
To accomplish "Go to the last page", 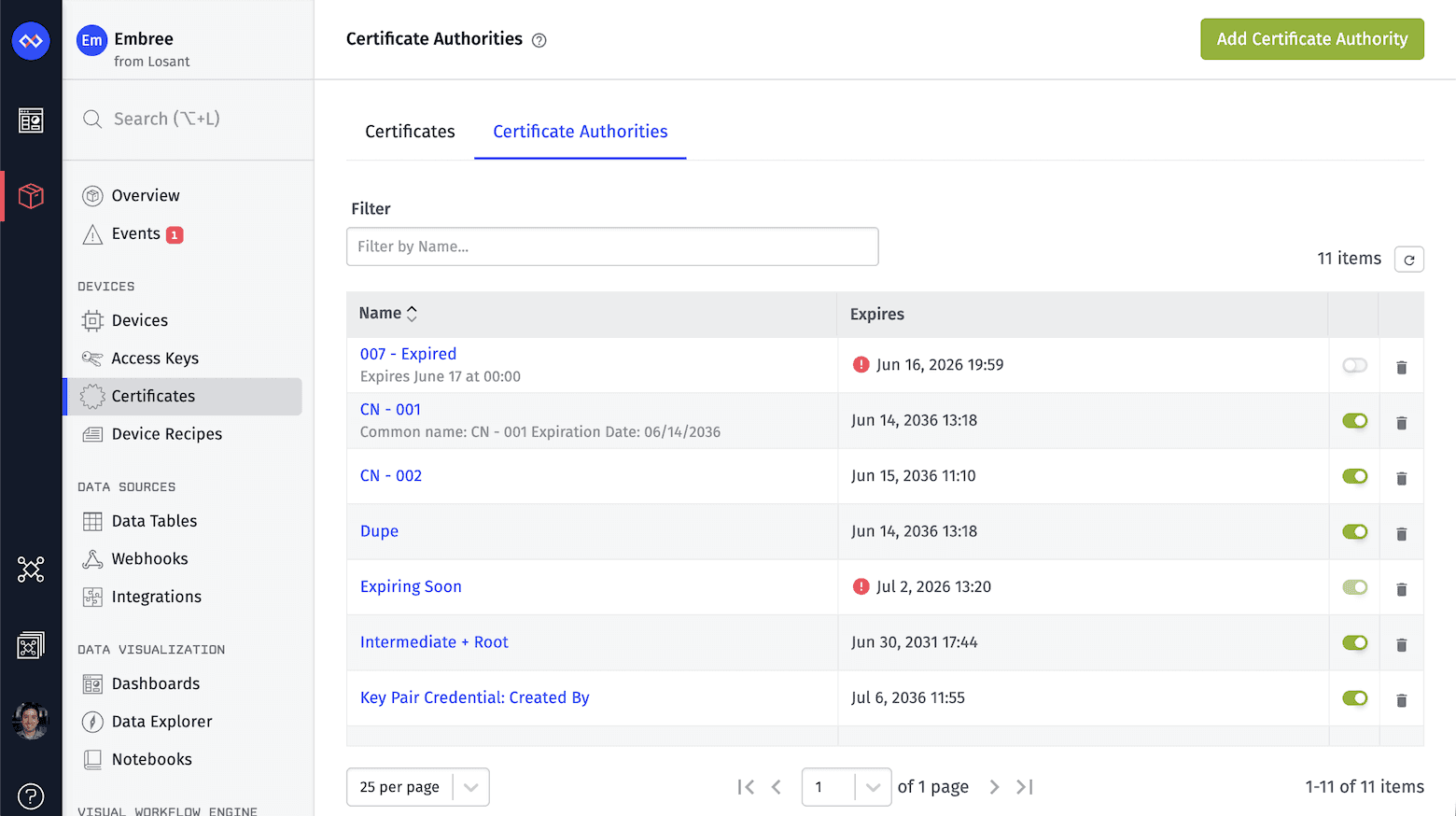I will point(1025,787).
